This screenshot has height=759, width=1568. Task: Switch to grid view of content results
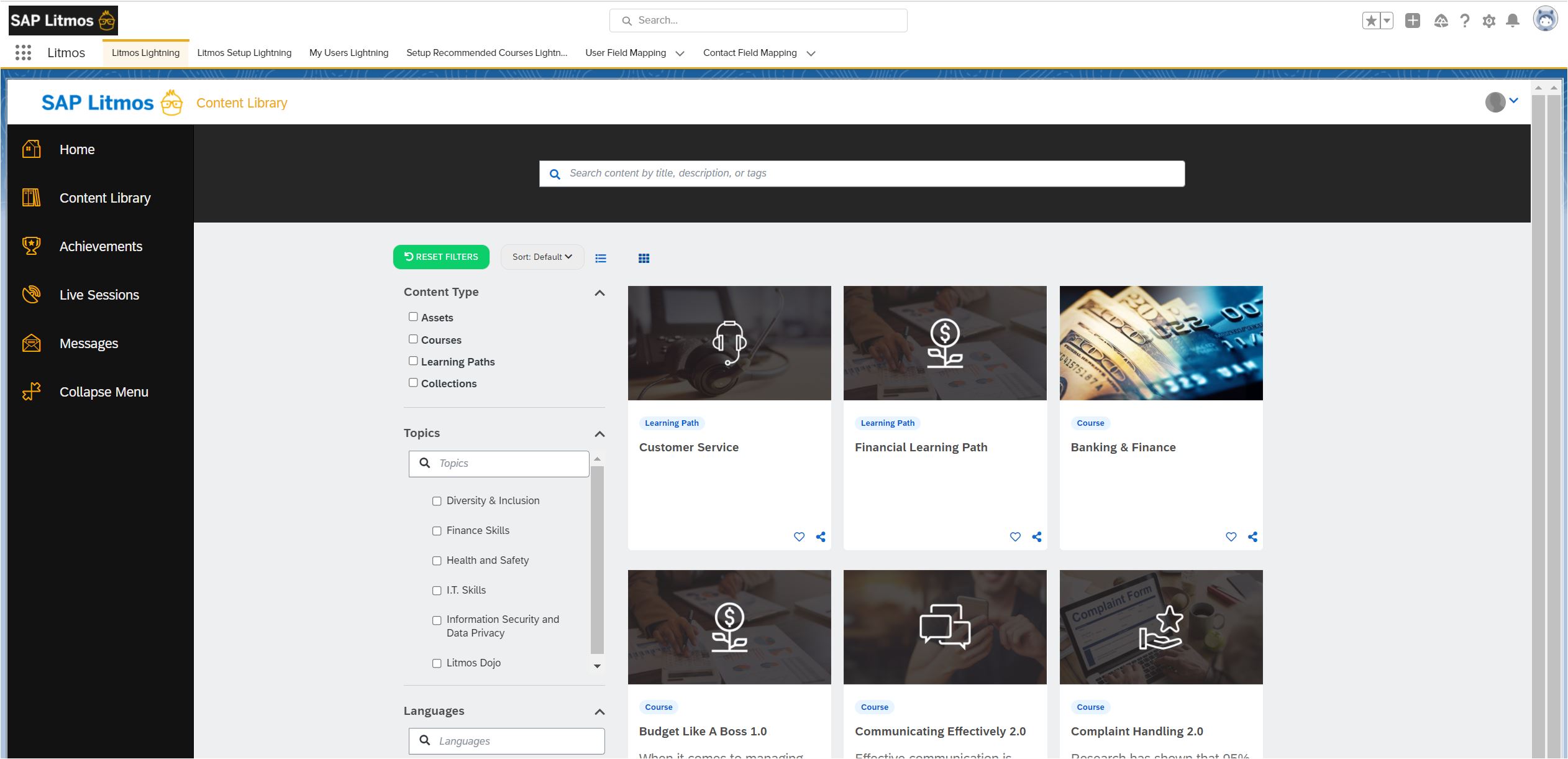pos(644,257)
